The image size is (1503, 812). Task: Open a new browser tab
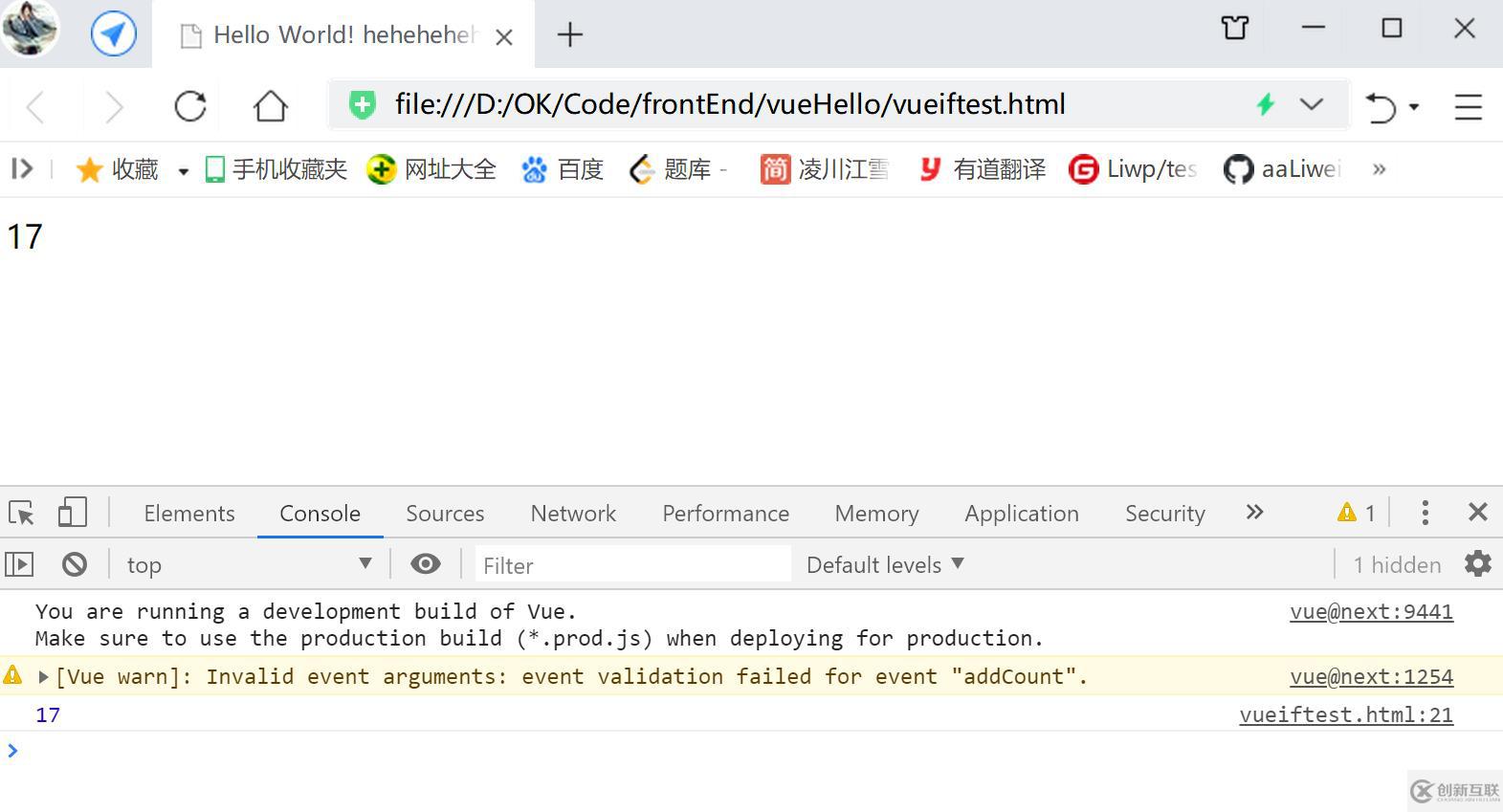(569, 35)
